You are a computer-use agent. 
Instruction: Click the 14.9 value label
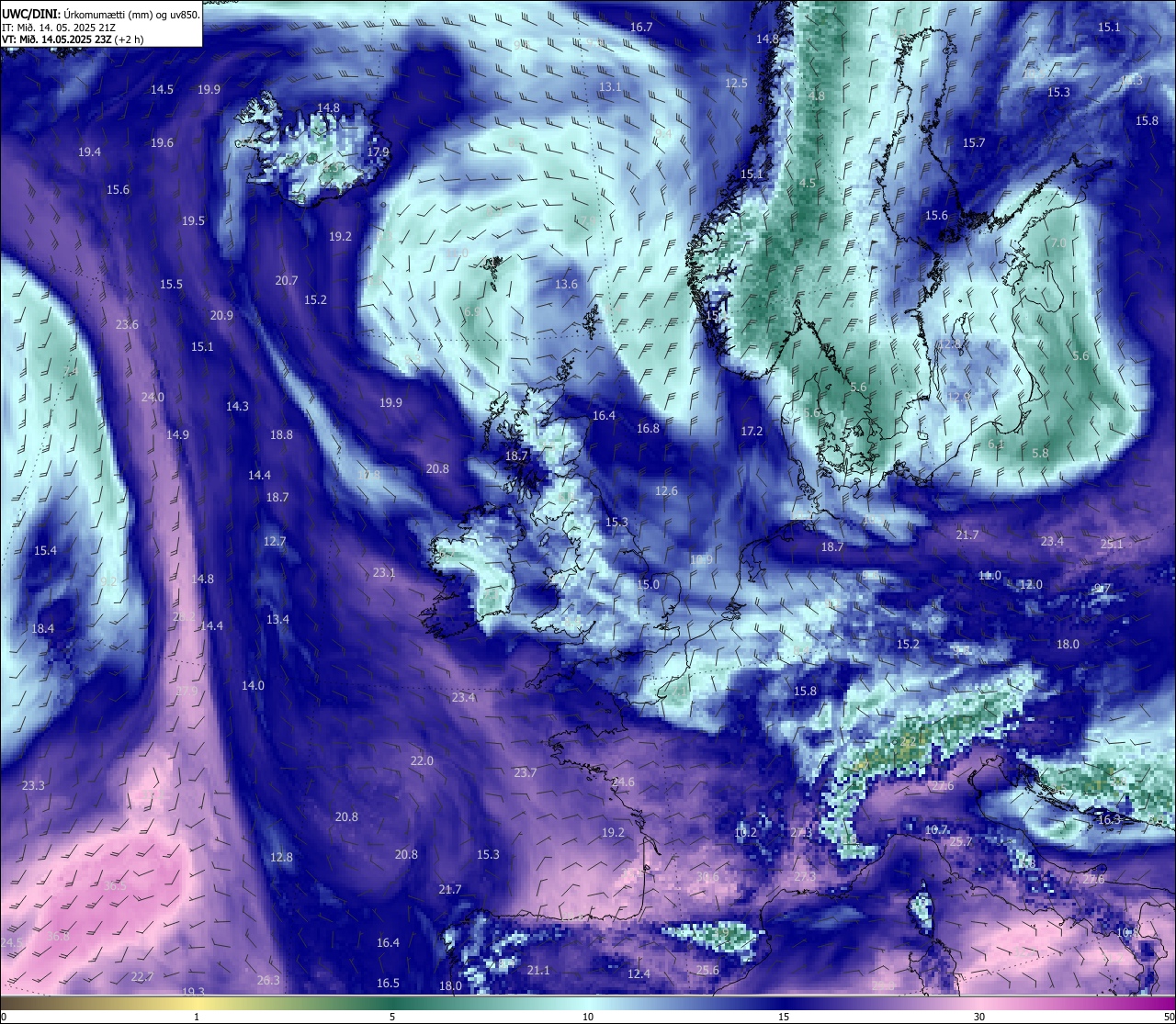[x=177, y=434]
